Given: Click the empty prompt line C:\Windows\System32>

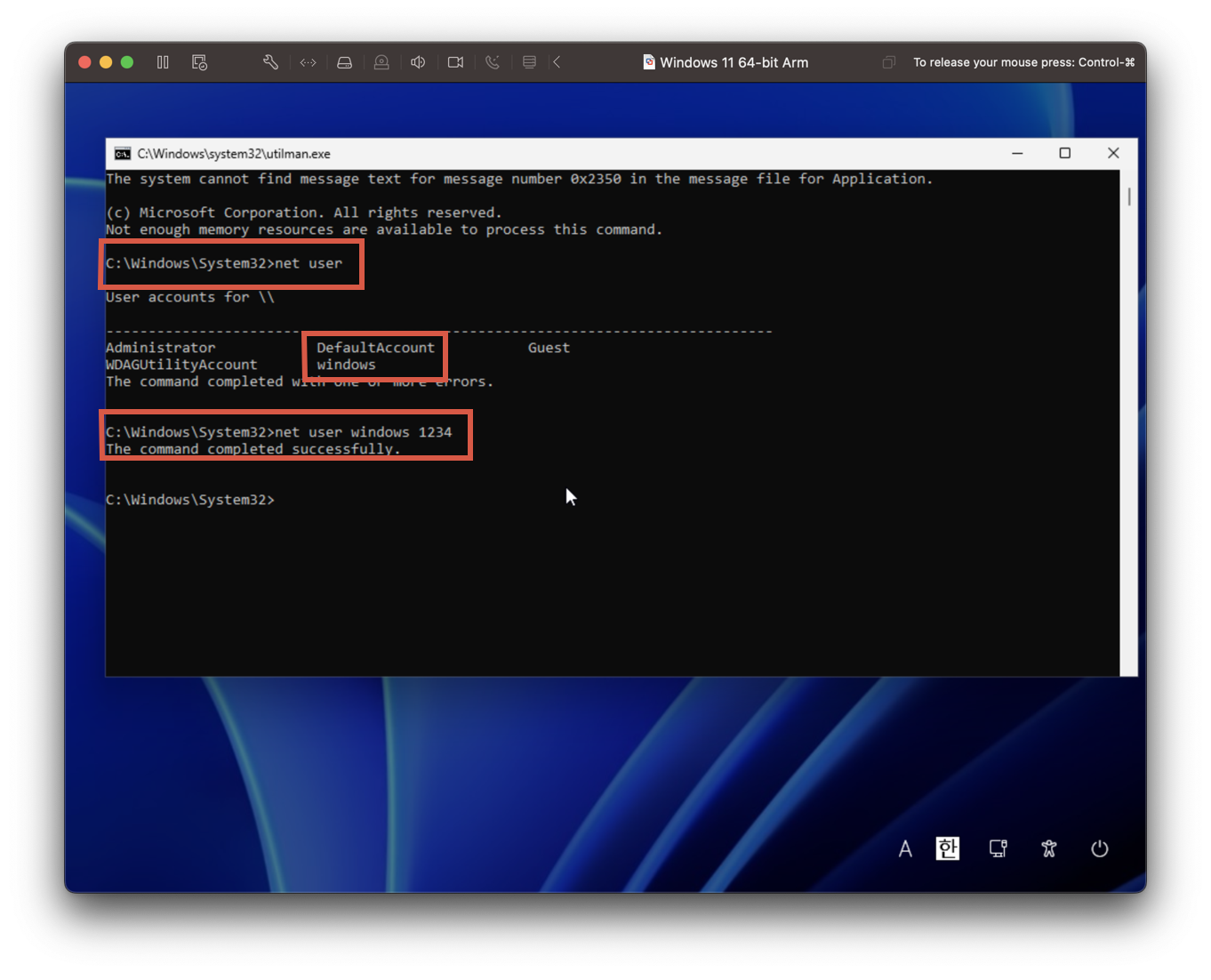Looking at the screenshot, I should [190, 500].
